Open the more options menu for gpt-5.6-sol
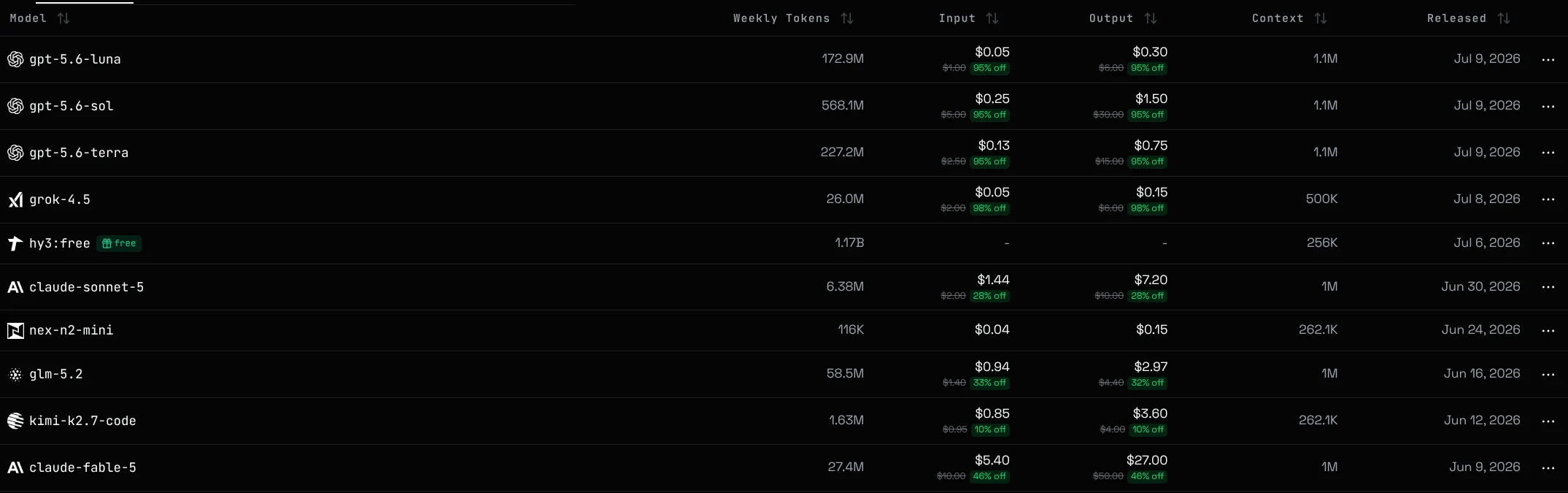Image resolution: width=1568 pixels, height=493 pixels. [1548, 106]
